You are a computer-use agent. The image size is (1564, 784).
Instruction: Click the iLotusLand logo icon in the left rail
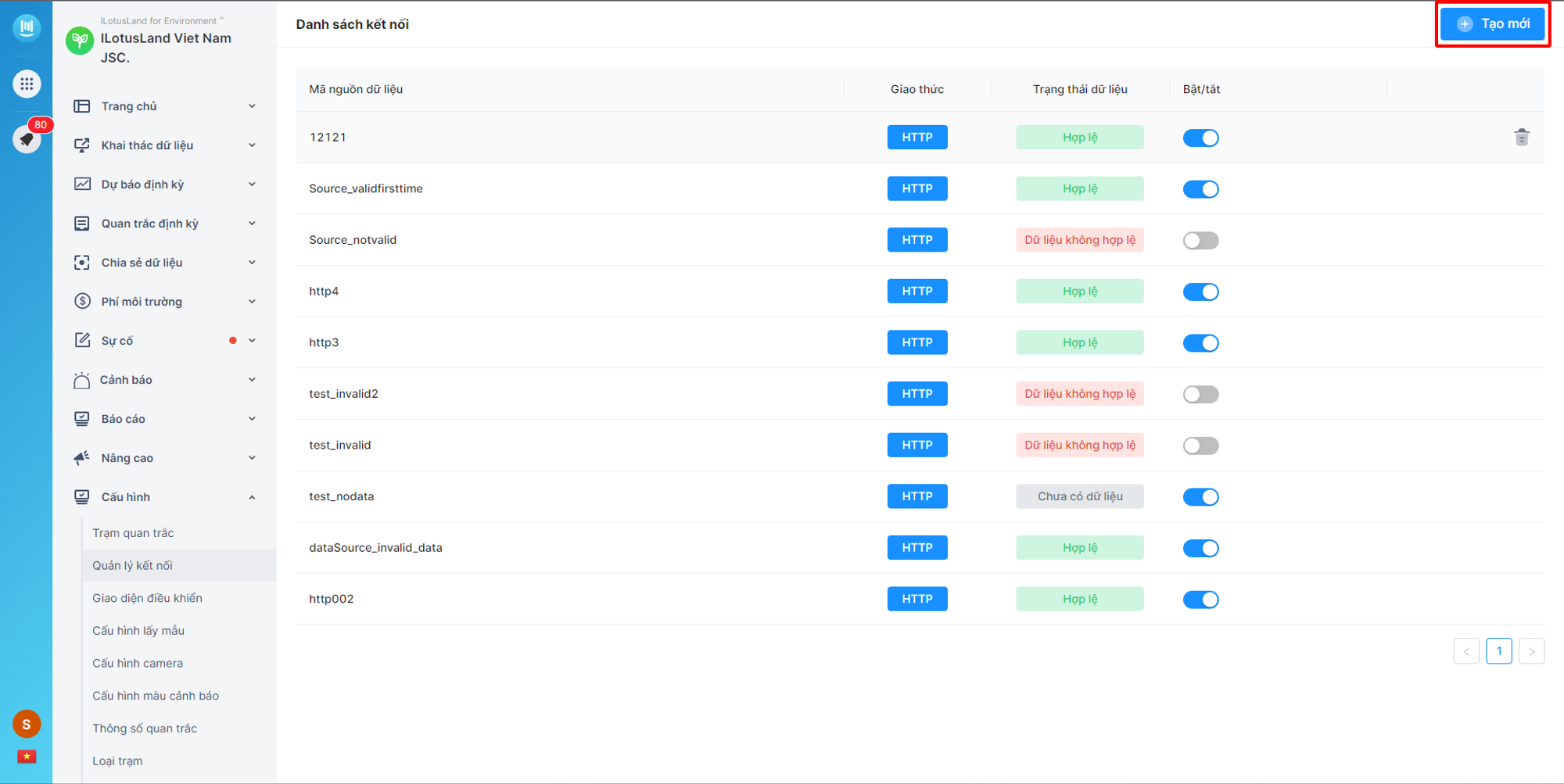click(x=27, y=27)
